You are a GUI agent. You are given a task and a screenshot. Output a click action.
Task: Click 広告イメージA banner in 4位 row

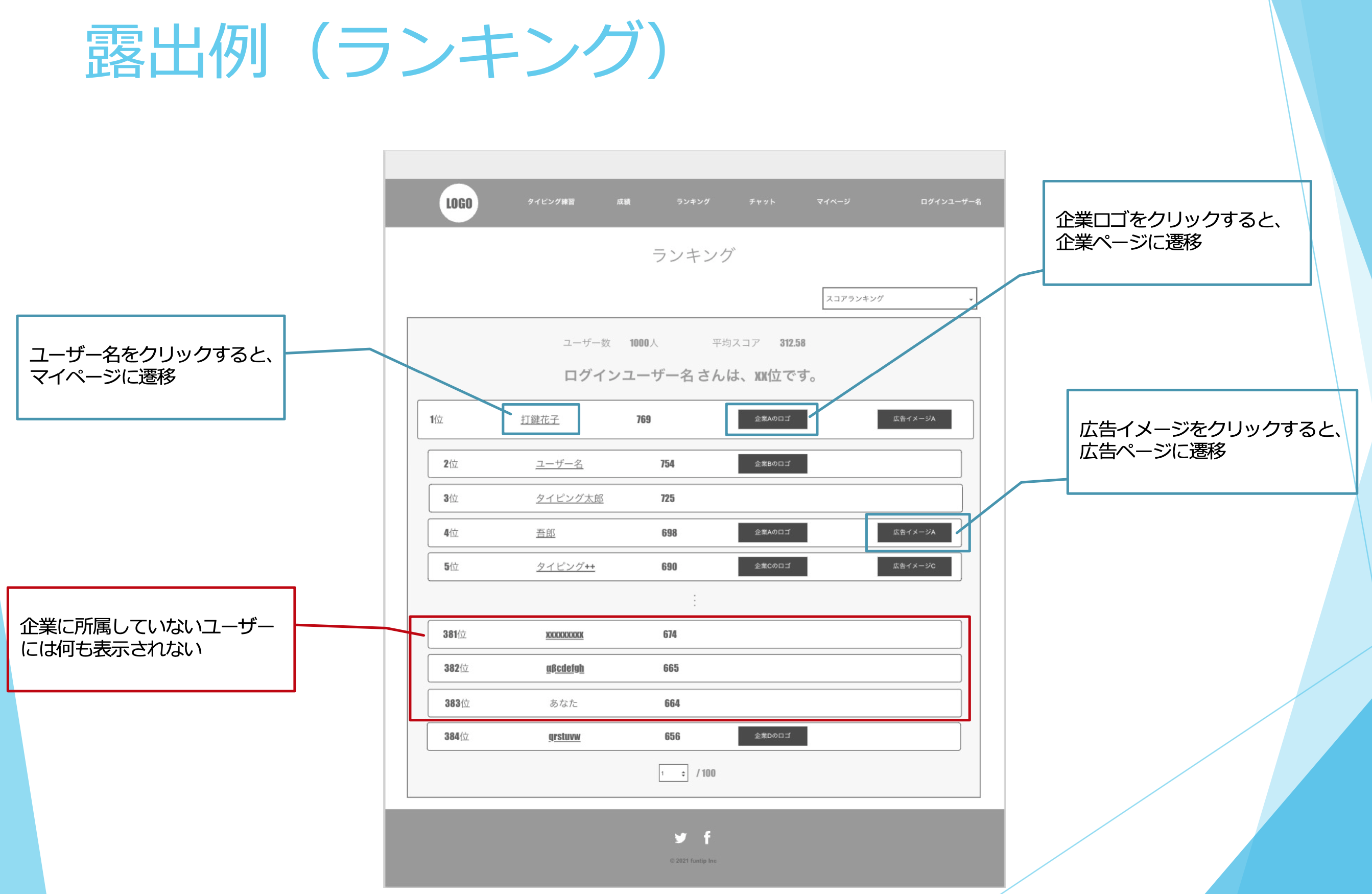coord(914,532)
